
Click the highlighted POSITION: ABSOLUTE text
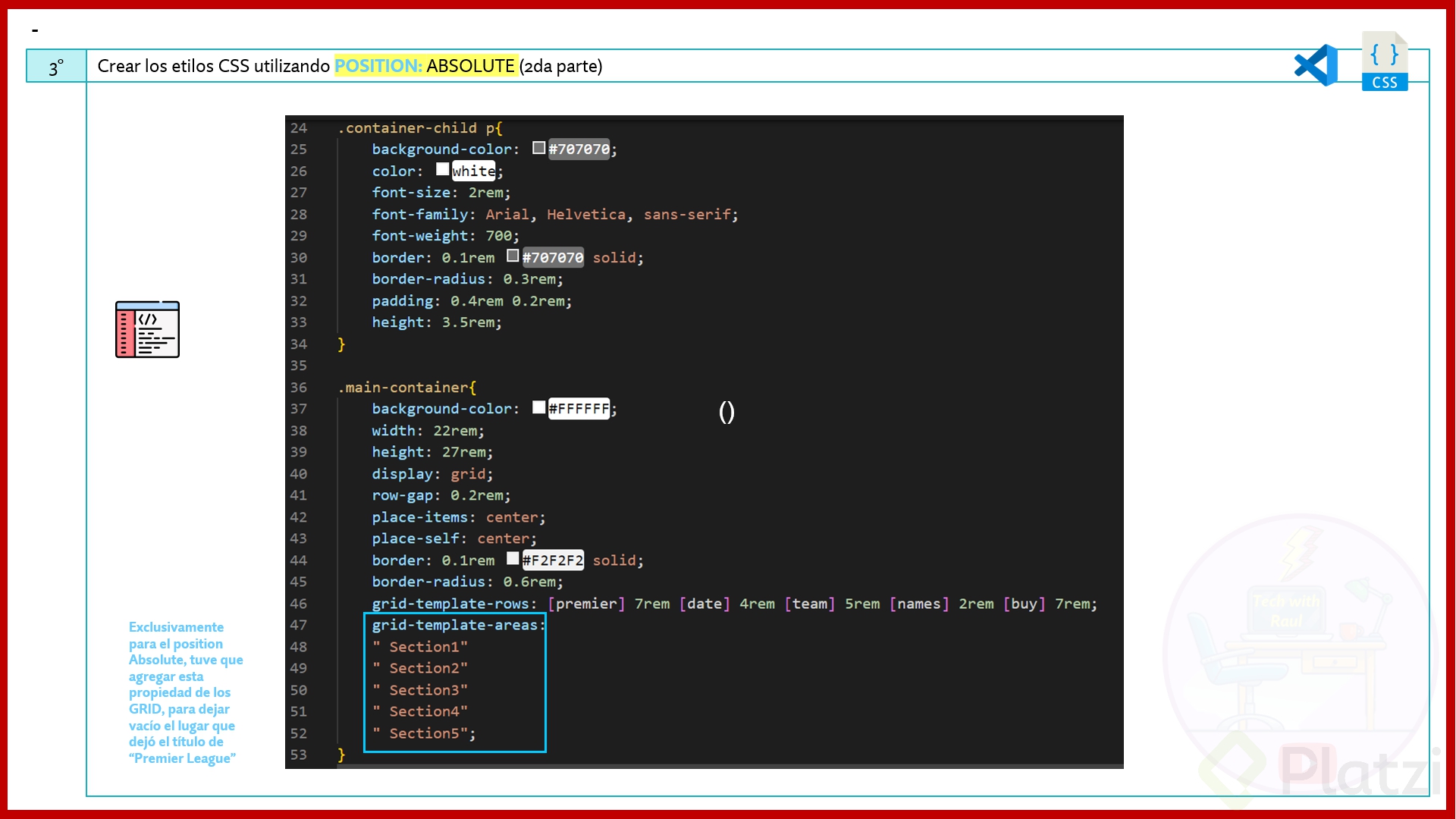click(x=426, y=66)
